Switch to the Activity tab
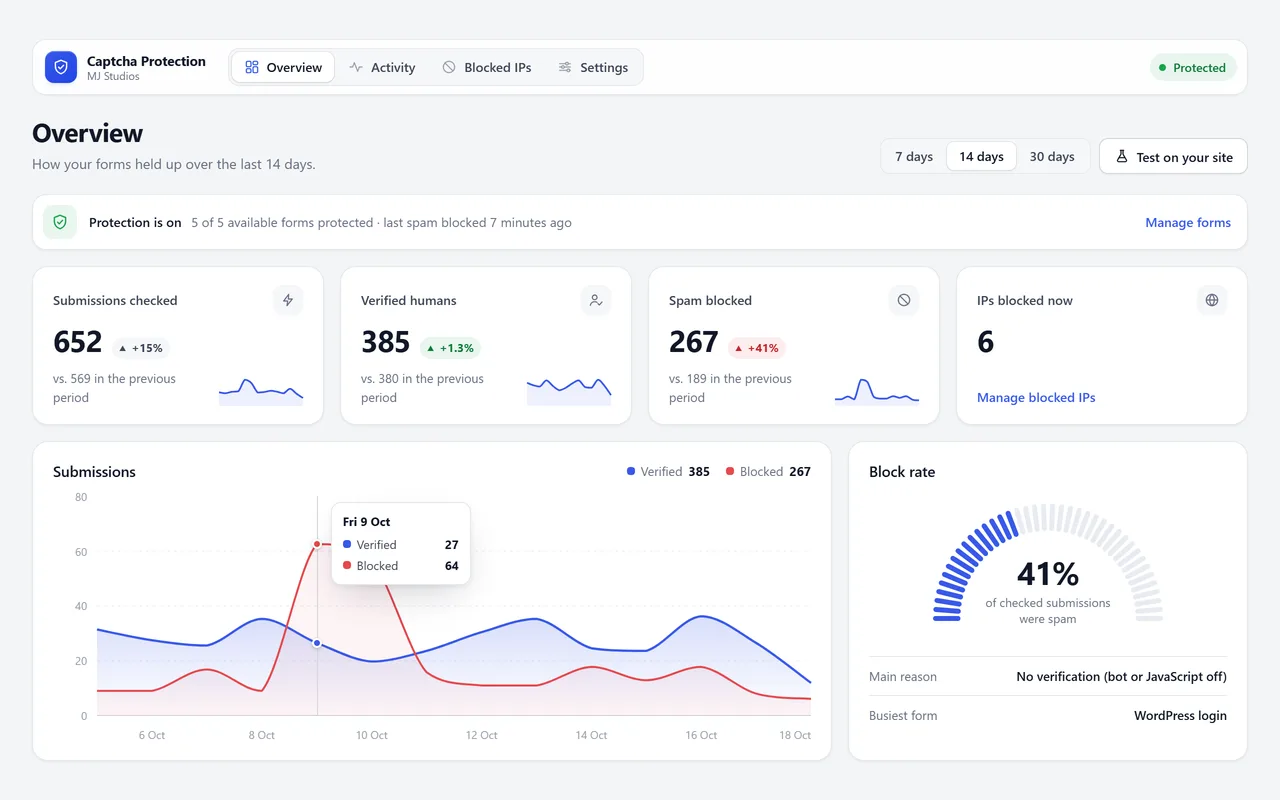Screen dimensions: 1280x800 click(x=382, y=67)
